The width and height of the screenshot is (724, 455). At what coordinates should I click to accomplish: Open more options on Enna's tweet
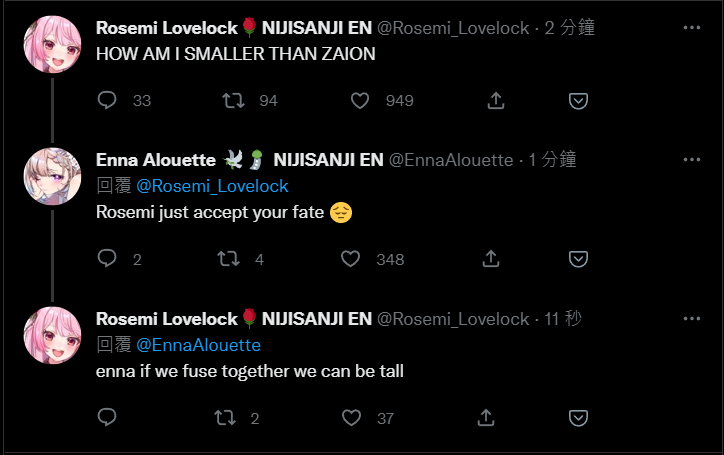692,159
